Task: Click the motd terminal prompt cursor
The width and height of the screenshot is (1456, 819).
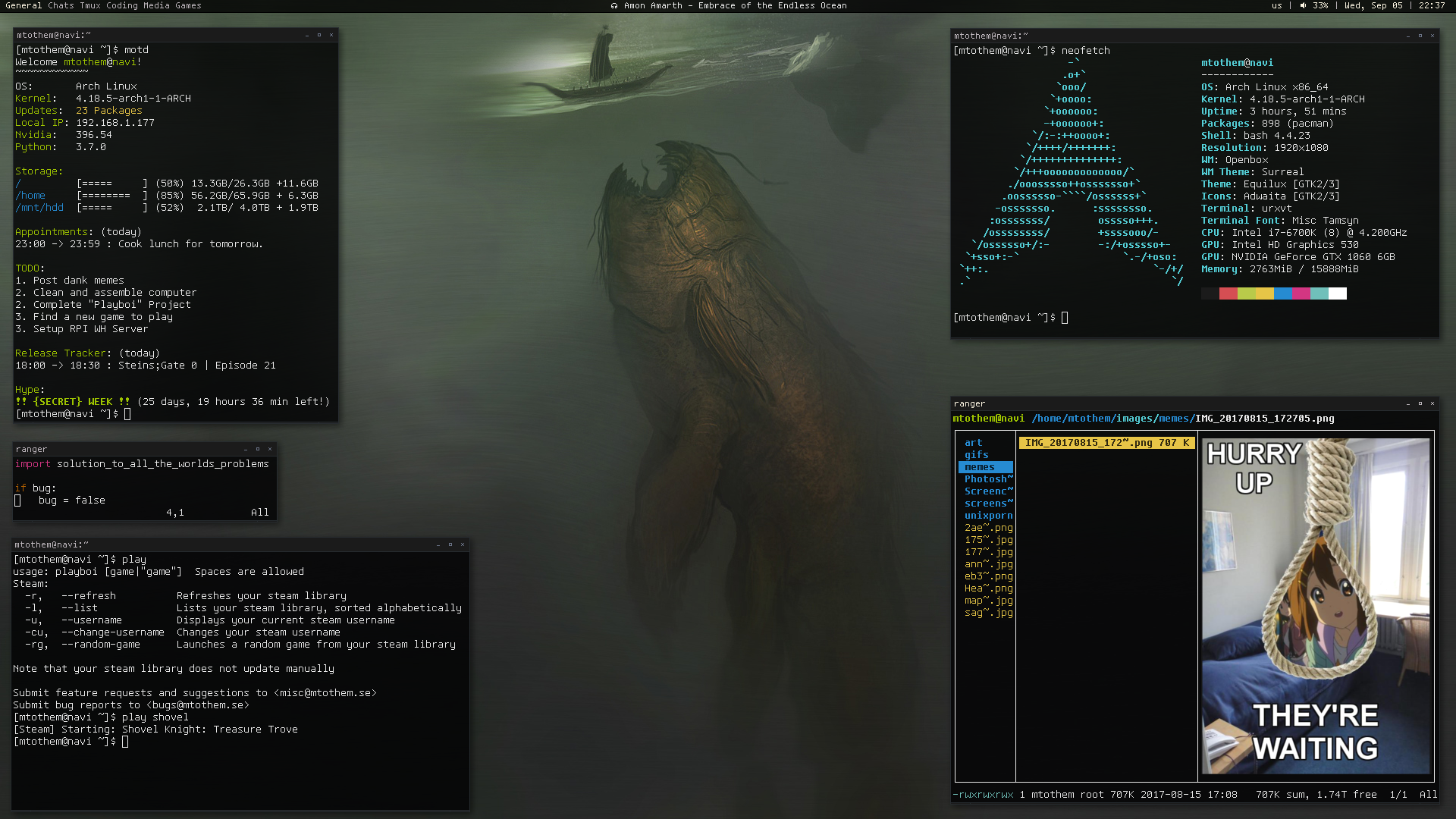Action: 127,414
